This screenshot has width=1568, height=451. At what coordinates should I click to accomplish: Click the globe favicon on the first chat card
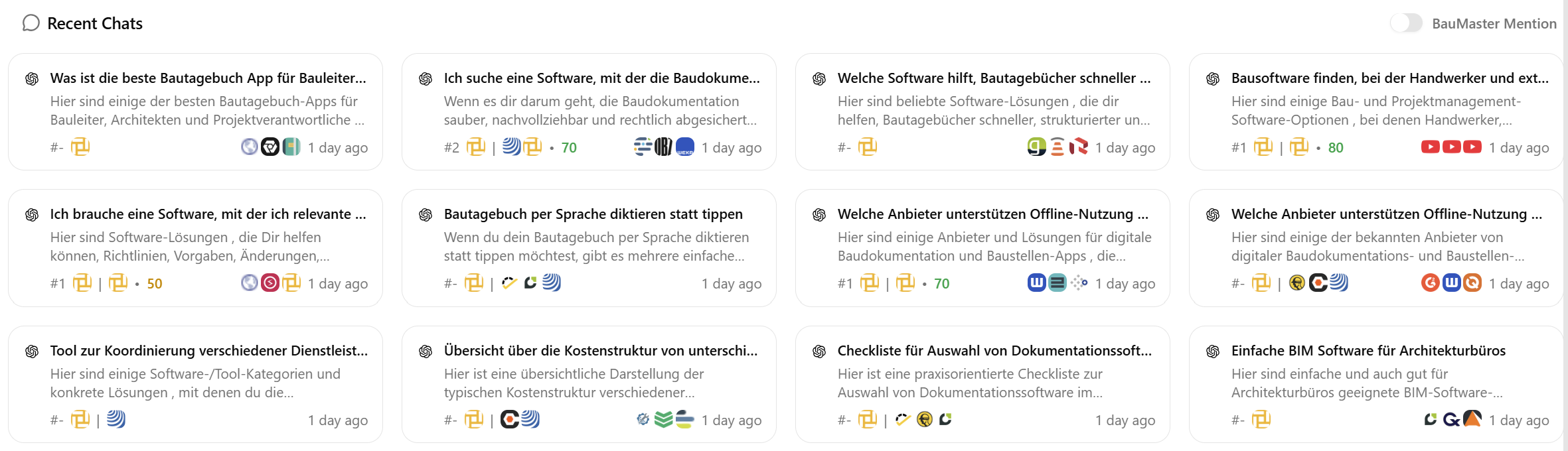249,147
